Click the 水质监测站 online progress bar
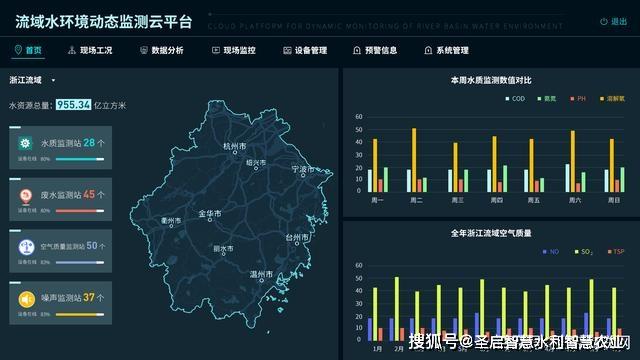The width and height of the screenshot is (640, 360). (x=80, y=159)
